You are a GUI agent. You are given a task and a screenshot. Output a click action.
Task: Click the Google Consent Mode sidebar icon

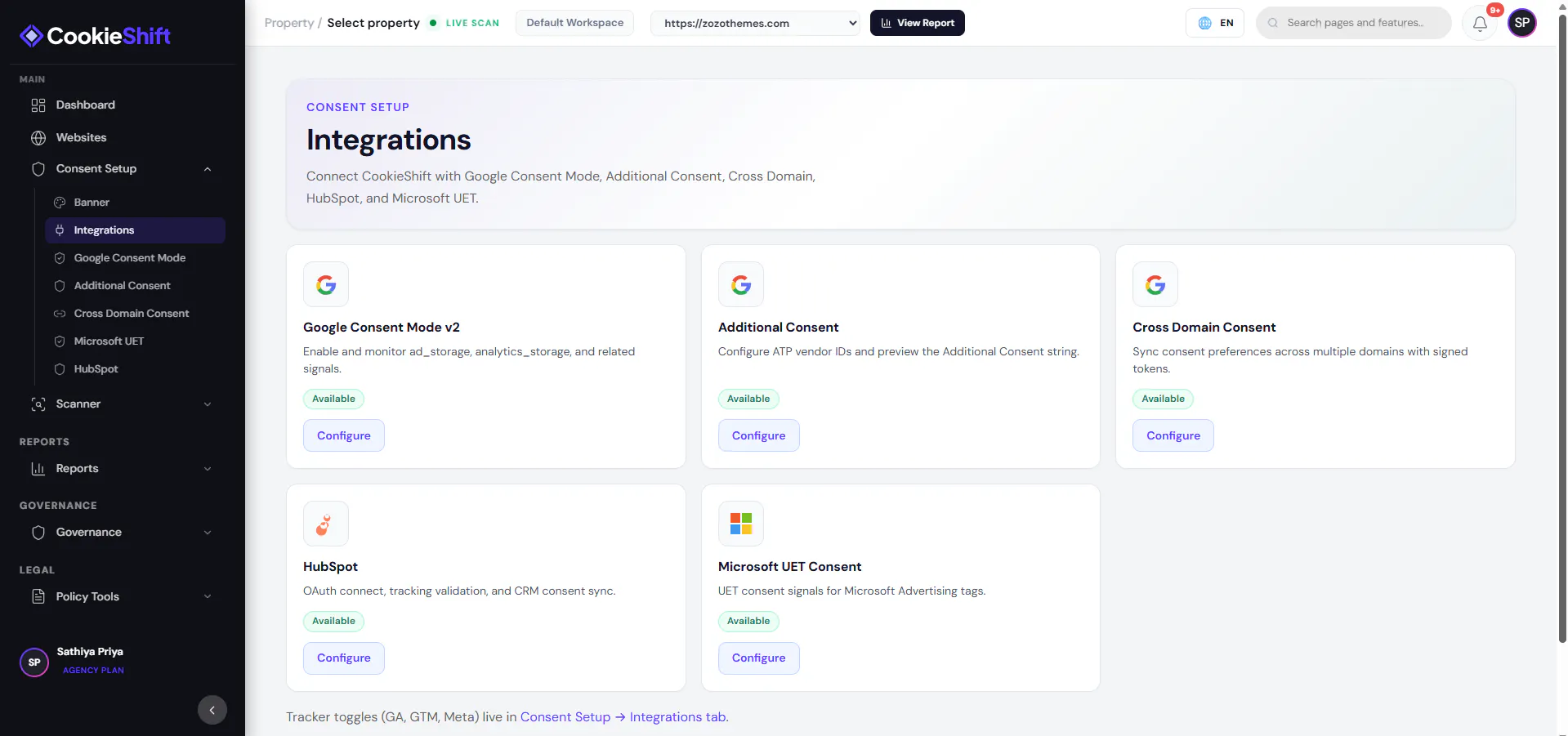point(60,258)
